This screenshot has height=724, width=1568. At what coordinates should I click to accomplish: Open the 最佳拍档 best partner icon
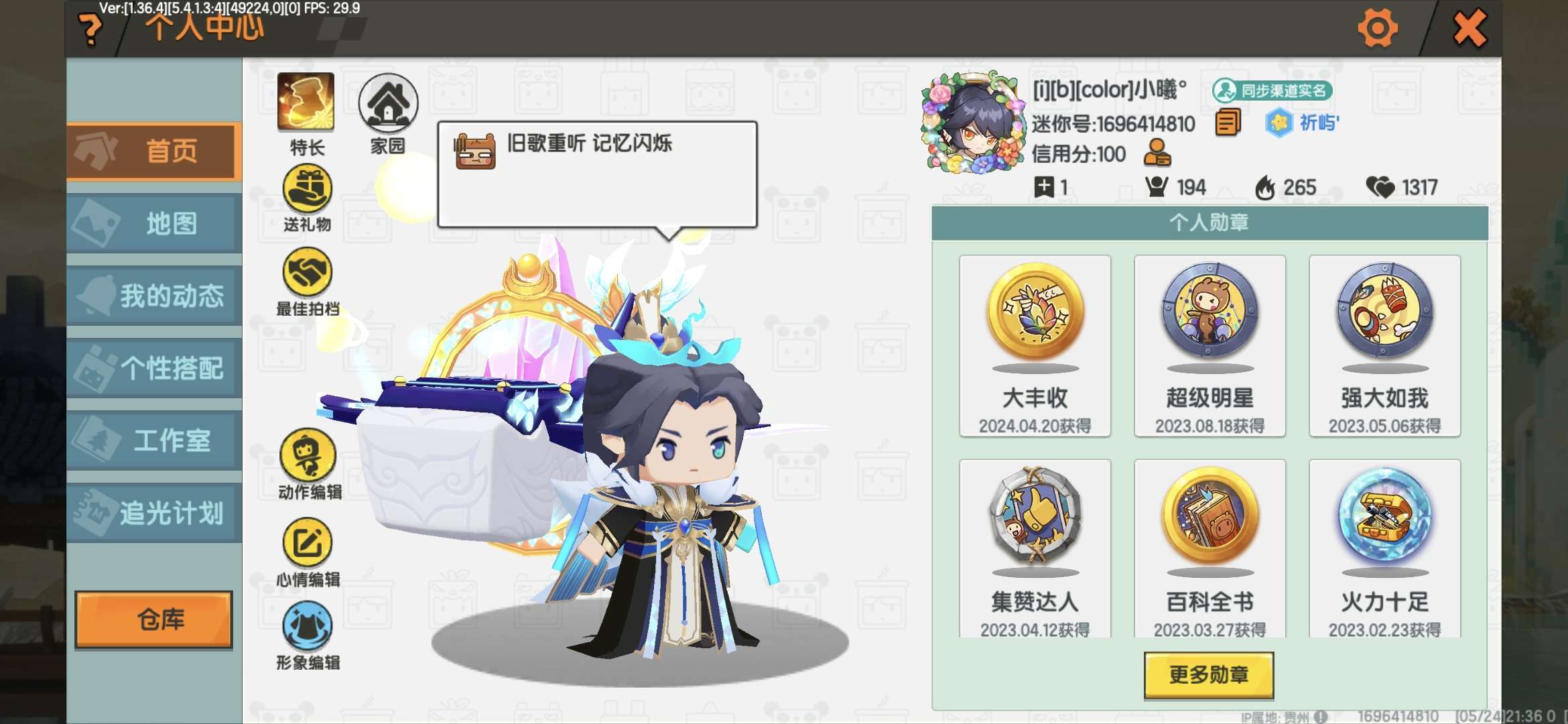(307, 272)
